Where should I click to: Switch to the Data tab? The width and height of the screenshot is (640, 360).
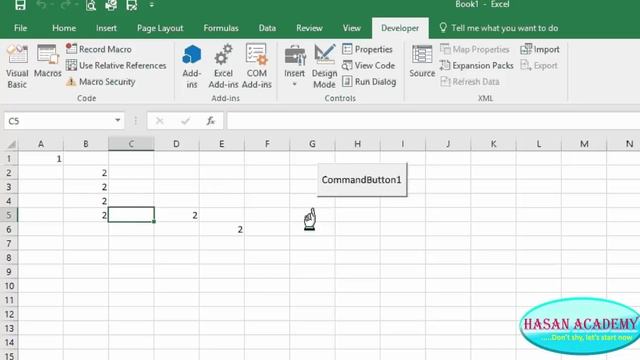pos(267,28)
